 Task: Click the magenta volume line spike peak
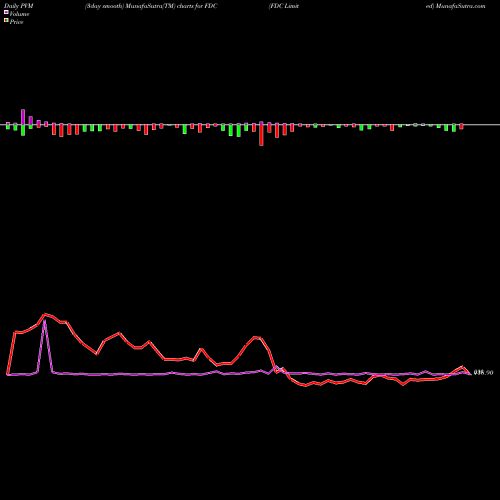45,320
